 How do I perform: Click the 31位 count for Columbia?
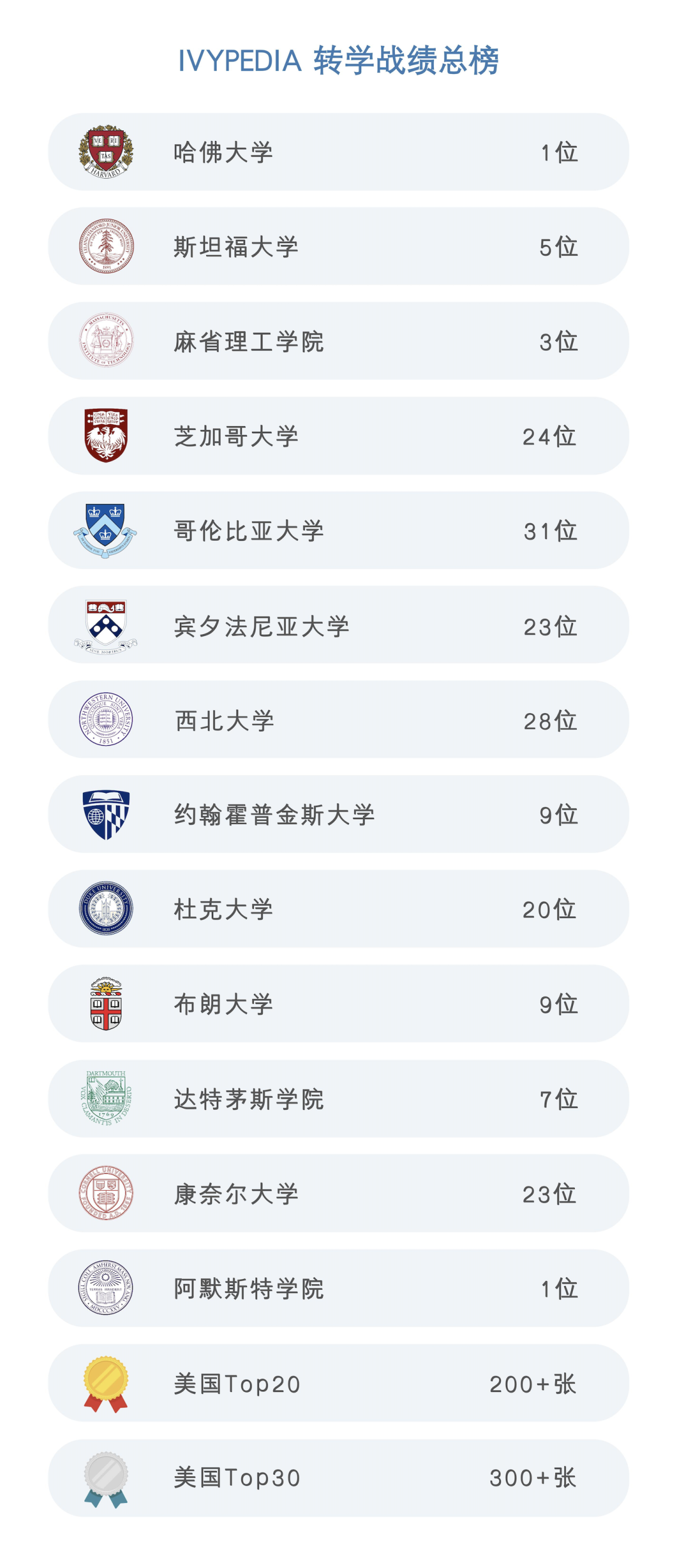(550, 531)
